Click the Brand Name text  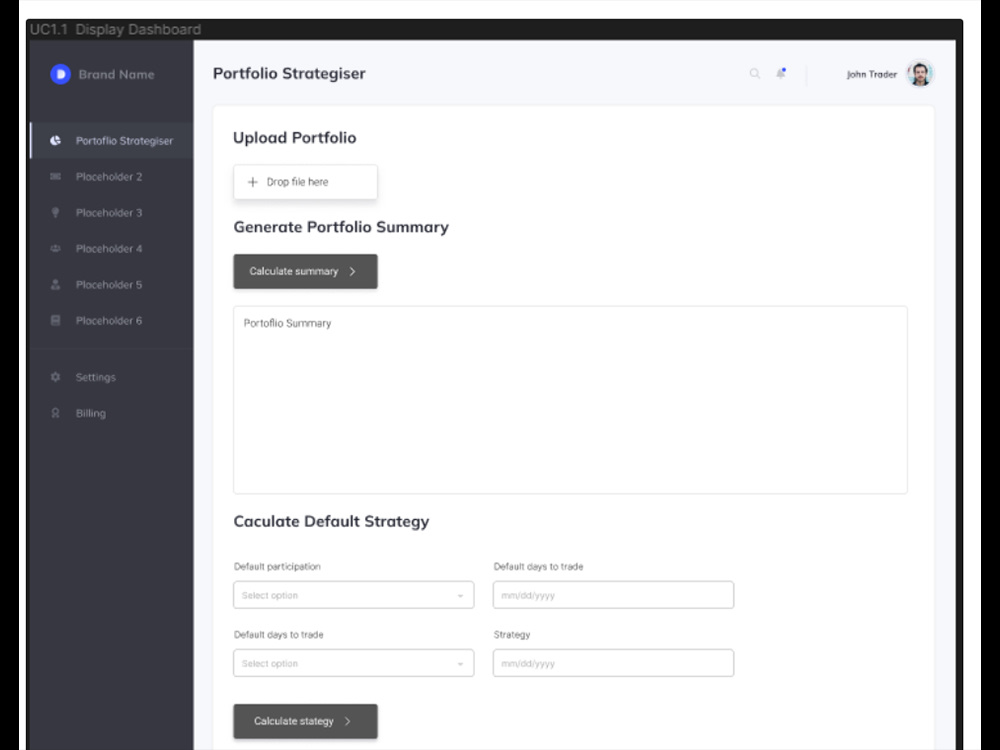(116, 74)
